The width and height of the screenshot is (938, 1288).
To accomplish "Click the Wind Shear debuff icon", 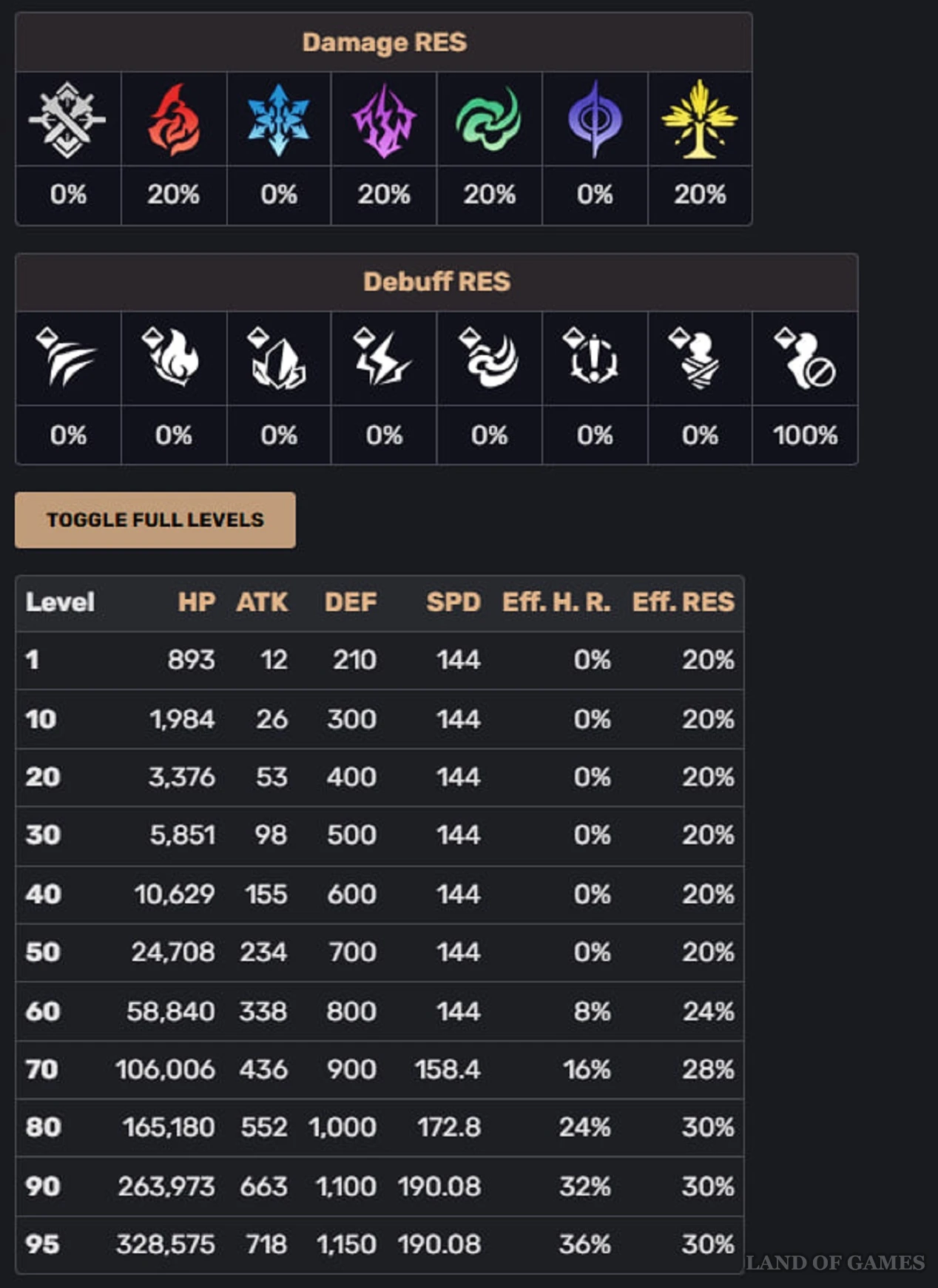I will click(x=489, y=358).
